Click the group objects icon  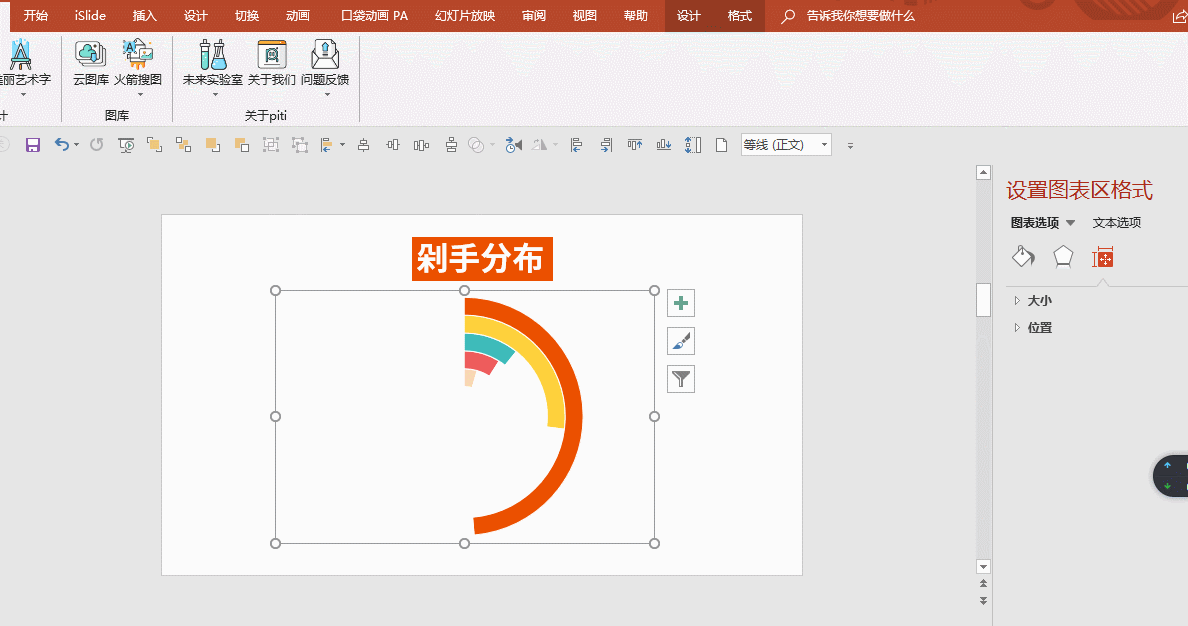[270, 145]
